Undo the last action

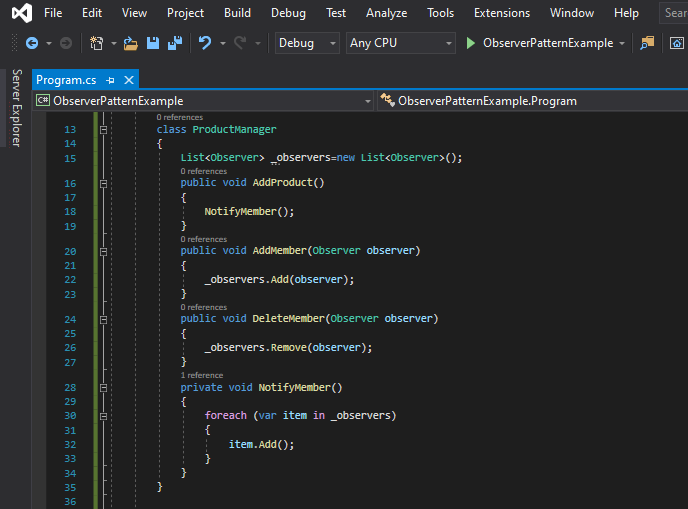pyautogui.click(x=205, y=43)
